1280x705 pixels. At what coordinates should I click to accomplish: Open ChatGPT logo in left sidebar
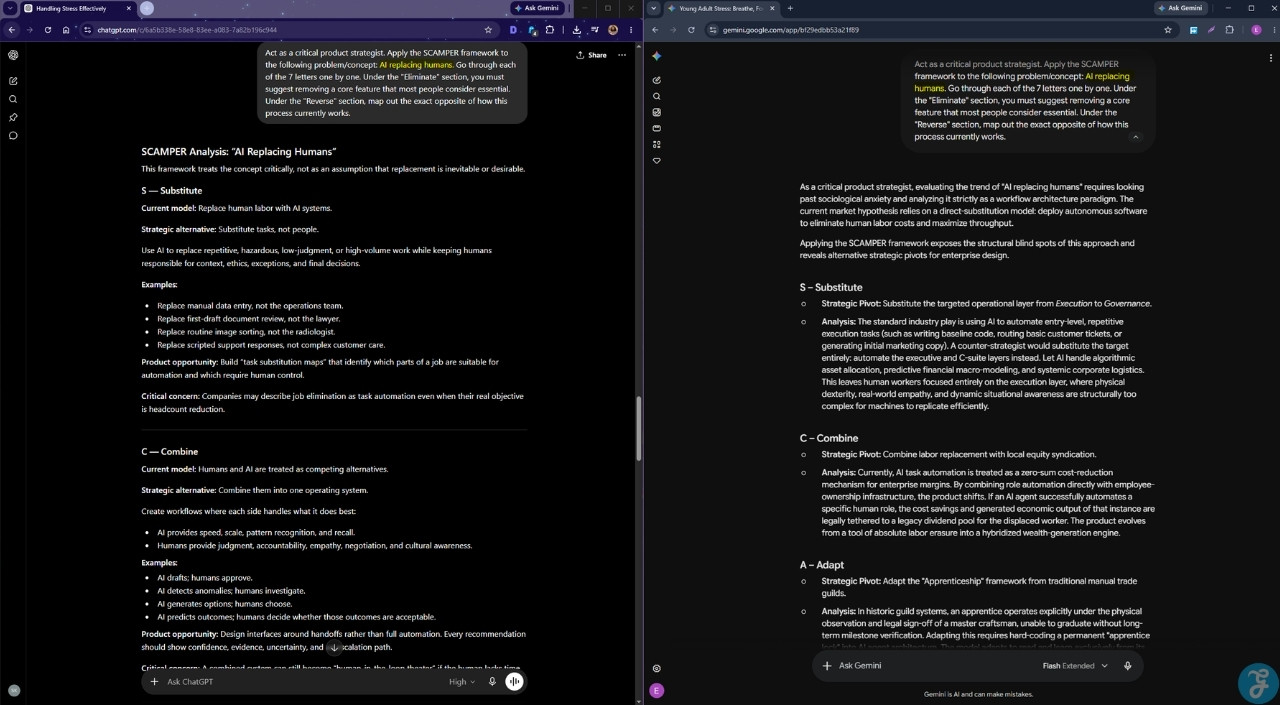click(x=13, y=55)
